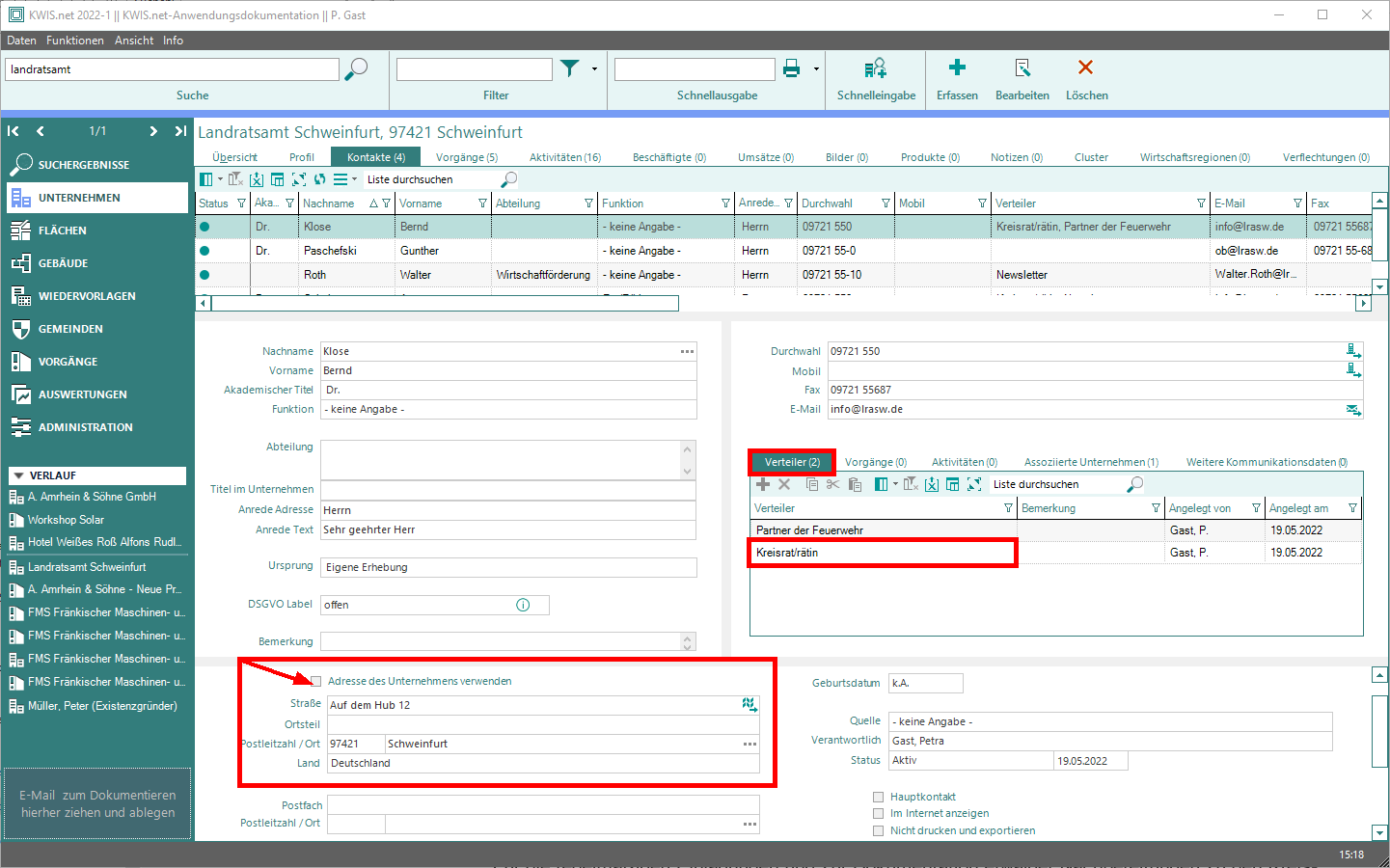Click Erfassen plus icon
This screenshot has height=868, width=1390.
pyautogui.click(x=957, y=67)
